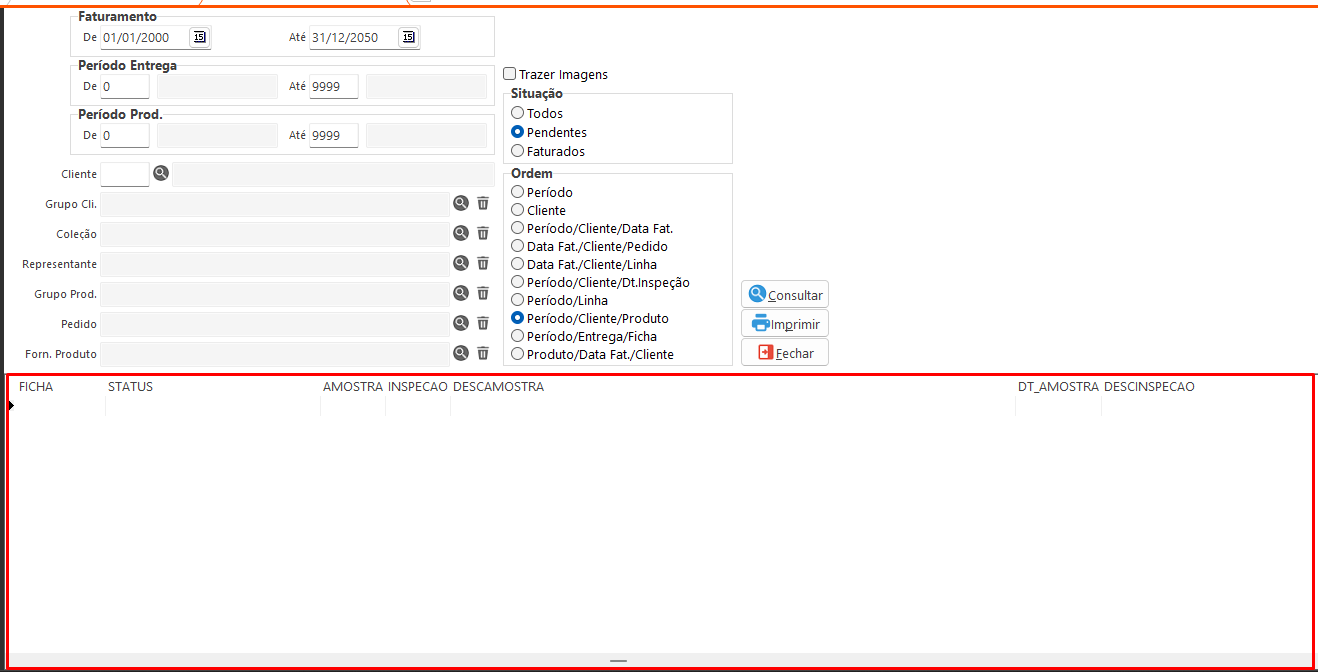Open Representante lookup magnifier icon
The height and width of the screenshot is (672, 1318).
point(461,263)
